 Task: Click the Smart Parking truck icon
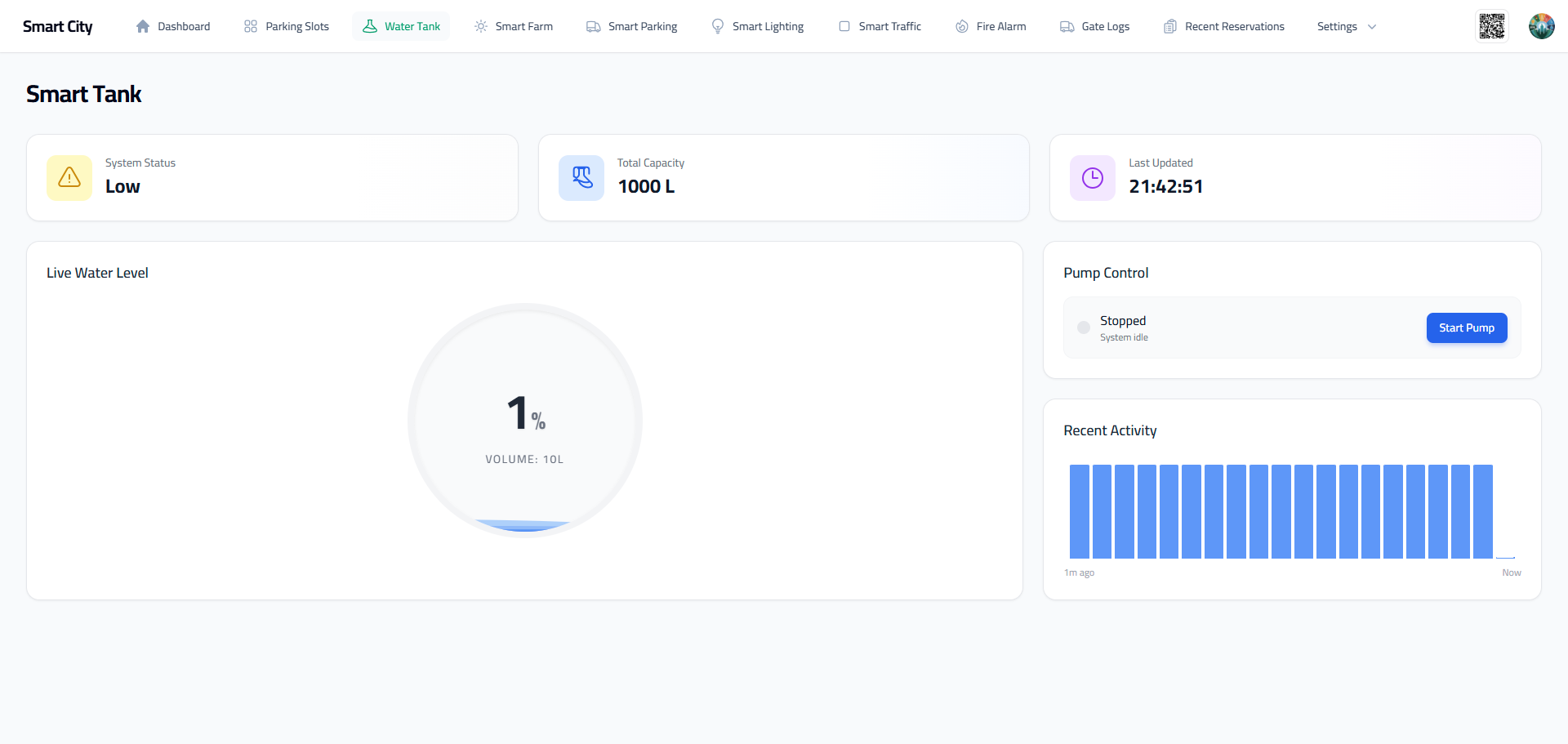594,26
